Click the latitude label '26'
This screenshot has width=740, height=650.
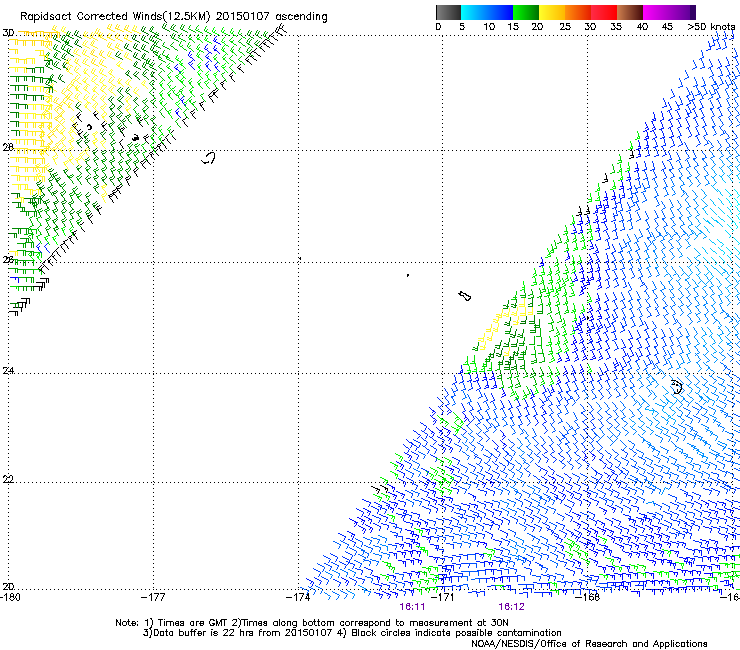(8, 260)
